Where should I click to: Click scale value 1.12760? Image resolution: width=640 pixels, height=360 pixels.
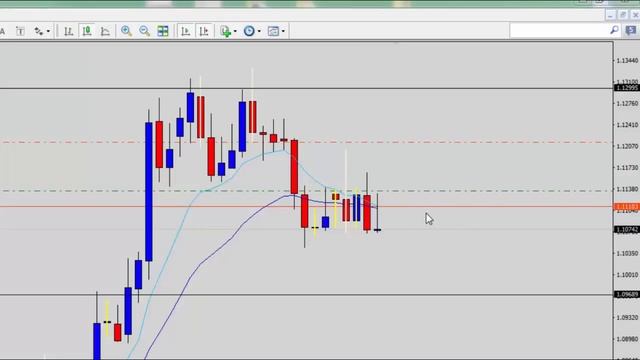pyautogui.click(x=627, y=104)
